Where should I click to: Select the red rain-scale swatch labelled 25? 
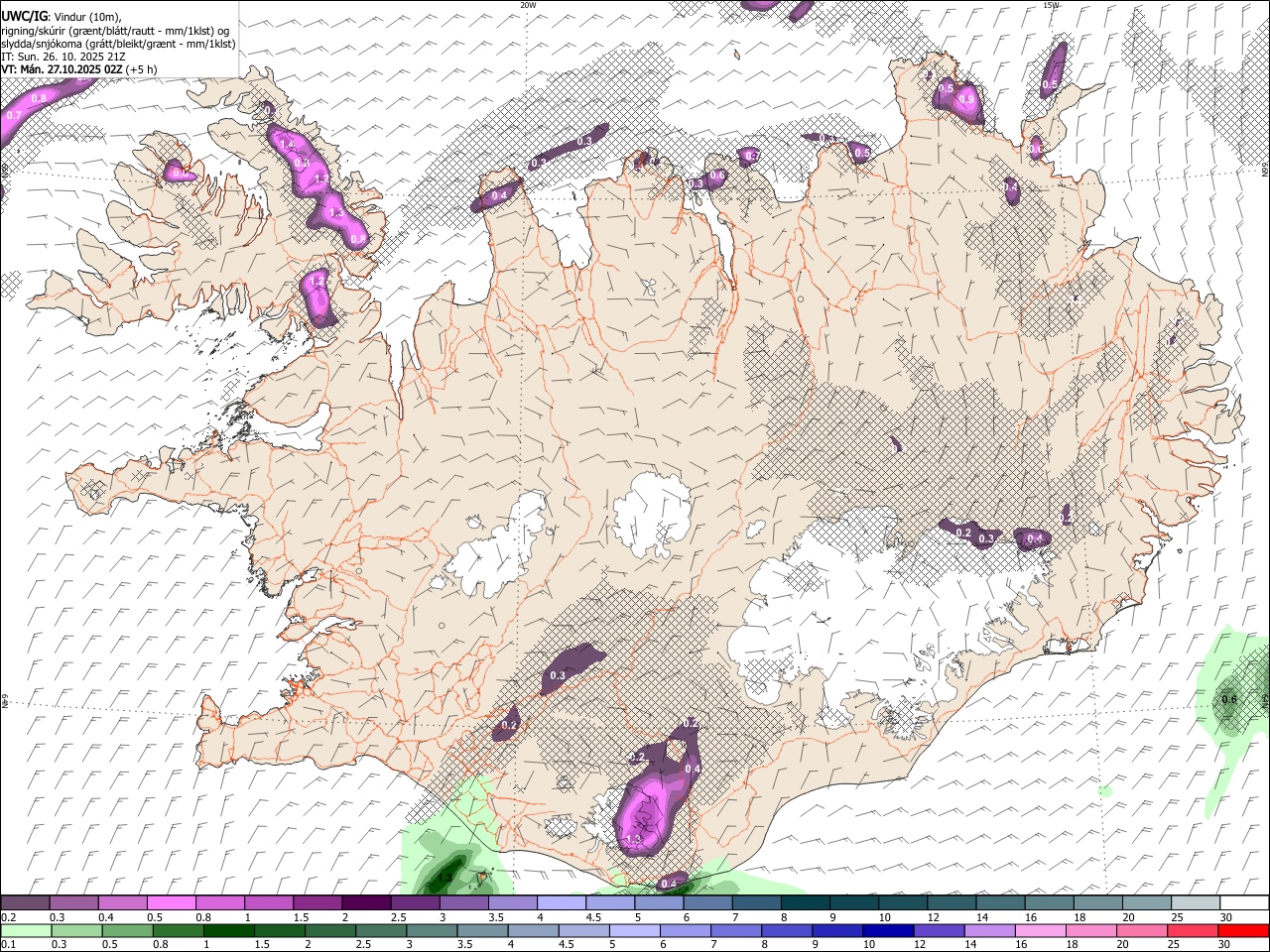(1196, 930)
